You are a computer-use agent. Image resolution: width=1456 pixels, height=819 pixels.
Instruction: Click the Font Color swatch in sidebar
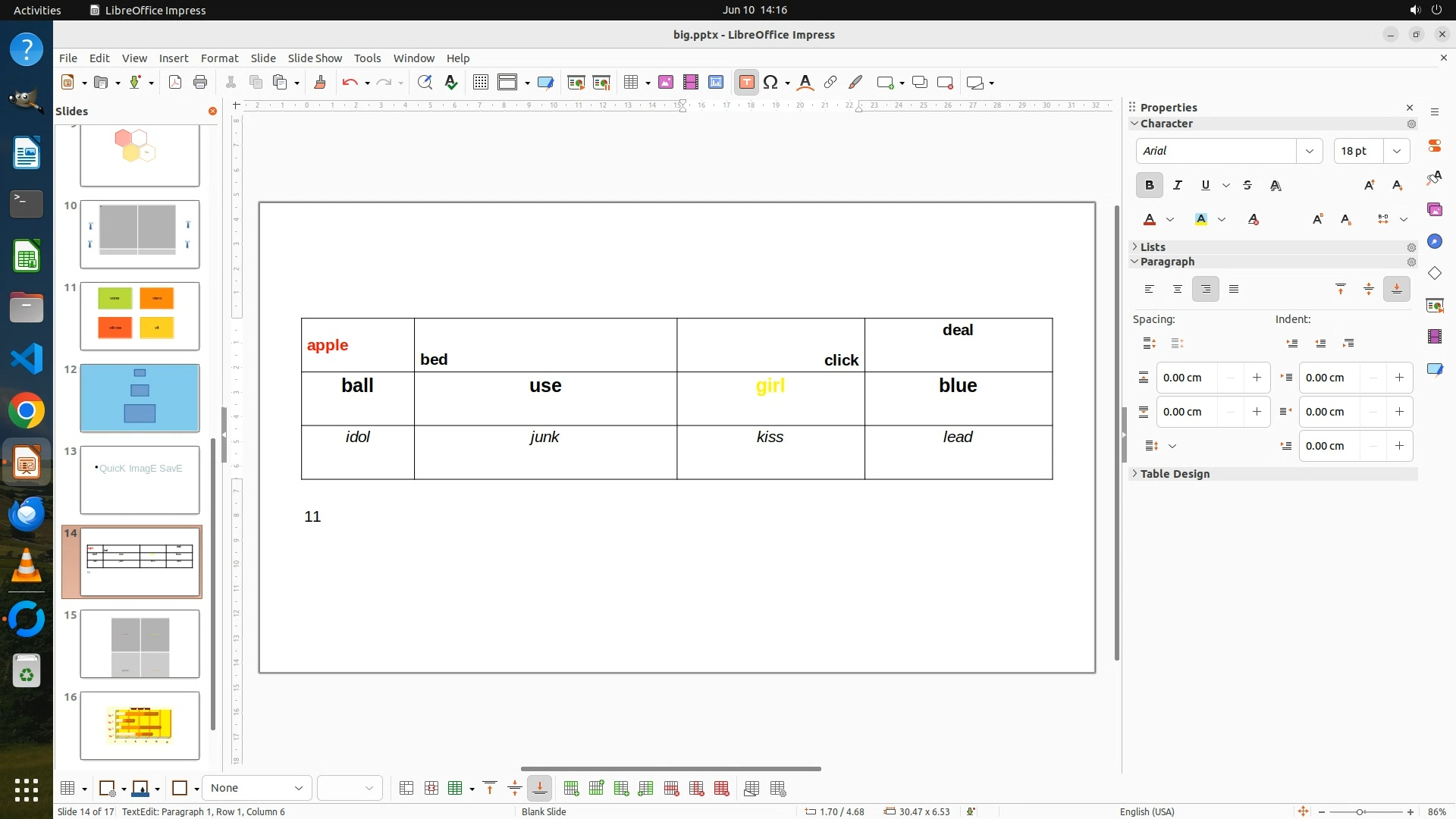(x=1149, y=219)
